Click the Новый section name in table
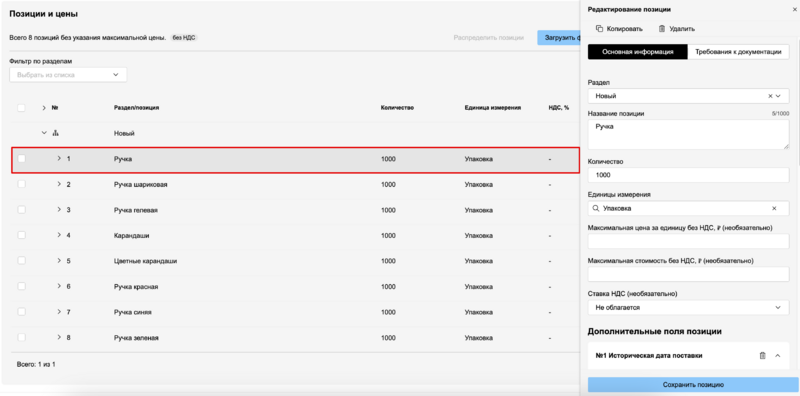 (x=124, y=133)
